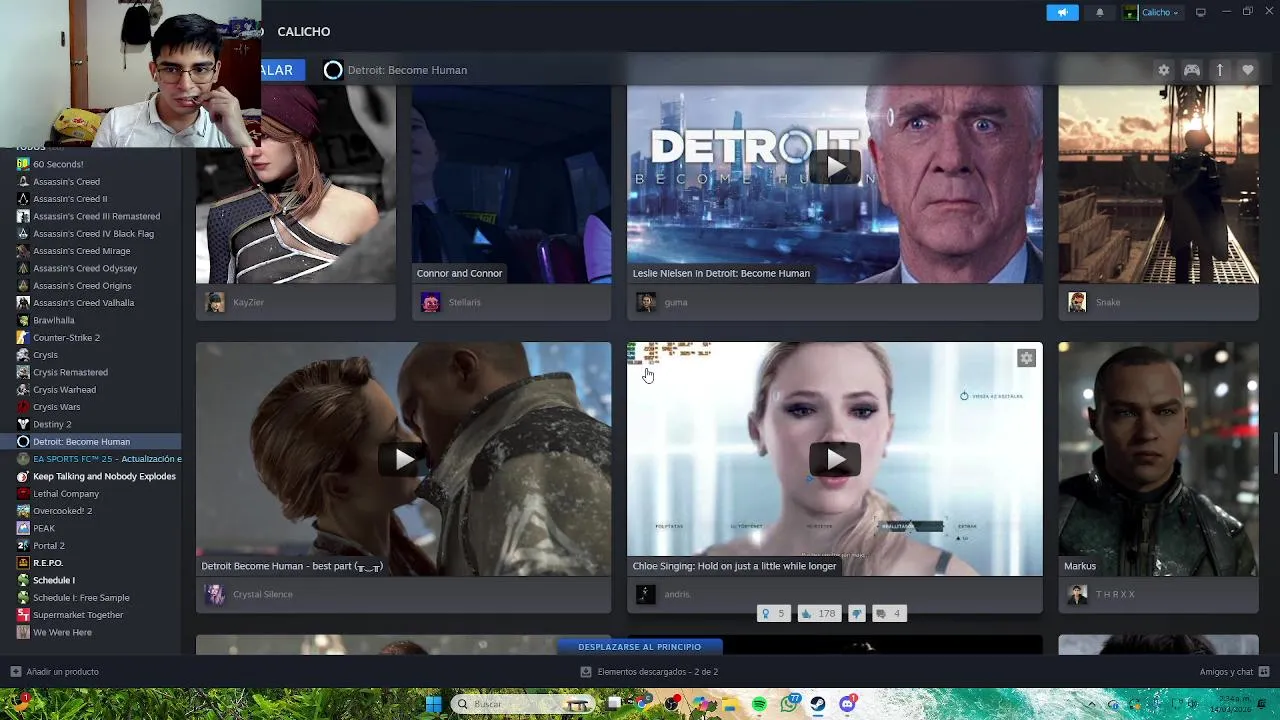
Task: Open controller settings gamepad icon
Action: tap(1192, 70)
